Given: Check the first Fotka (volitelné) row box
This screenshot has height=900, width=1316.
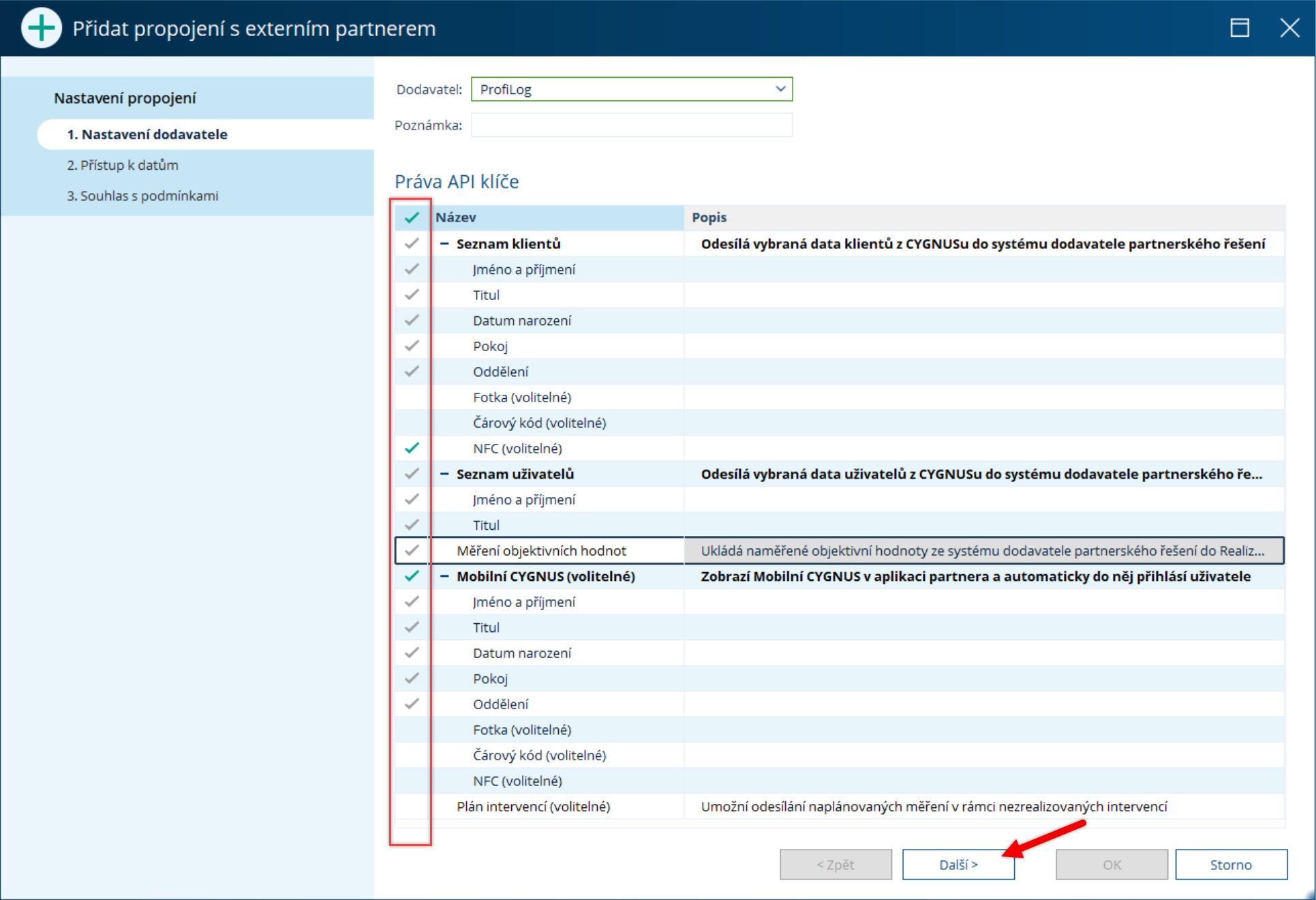Looking at the screenshot, I should (x=412, y=397).
